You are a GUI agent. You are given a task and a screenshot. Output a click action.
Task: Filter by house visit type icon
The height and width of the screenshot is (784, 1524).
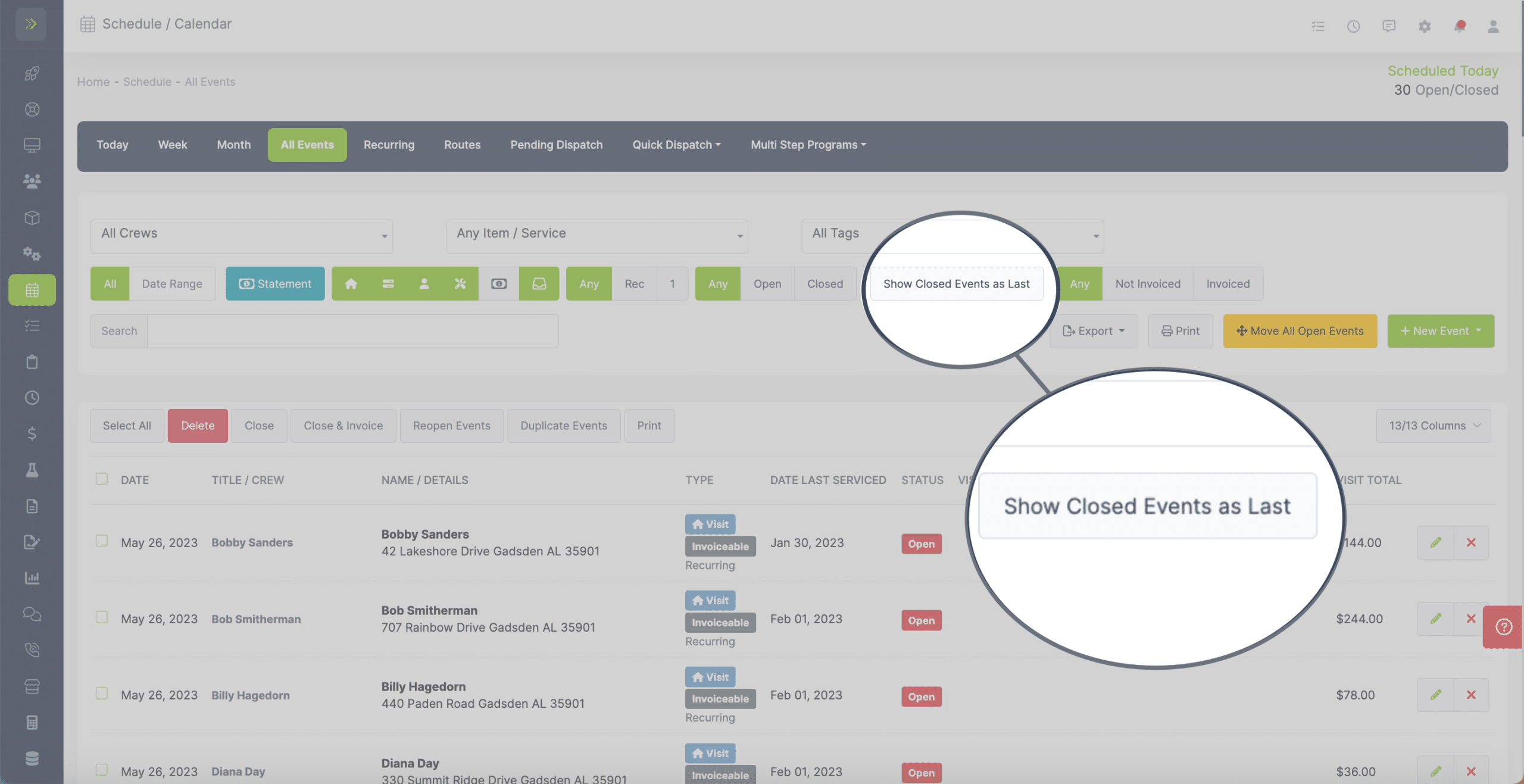(x=351, y=284)
